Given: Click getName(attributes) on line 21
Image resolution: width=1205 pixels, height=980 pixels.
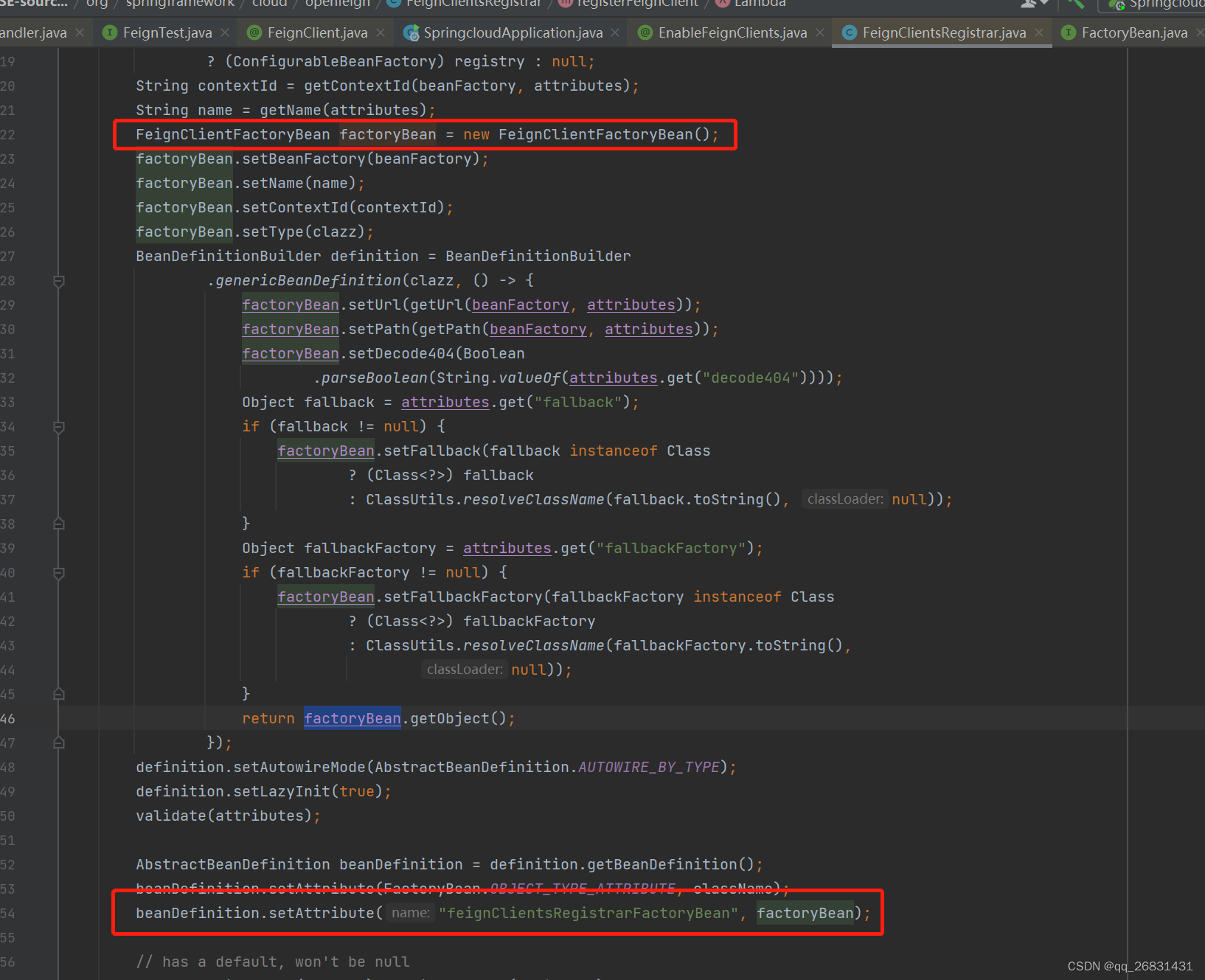Looking at the screenshot, I should pyautogui.click(x=344, y=111).
